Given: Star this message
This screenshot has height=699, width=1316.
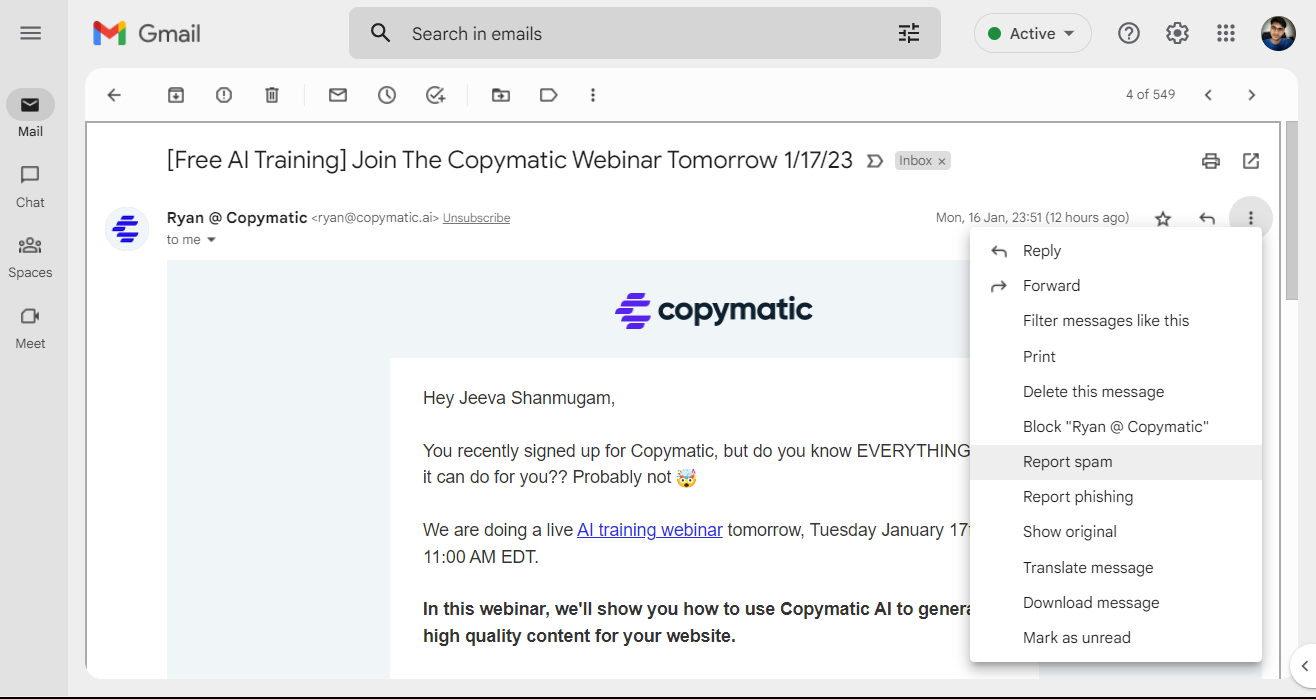Looking at the screenshot, I should click(x=1163, y=218).
